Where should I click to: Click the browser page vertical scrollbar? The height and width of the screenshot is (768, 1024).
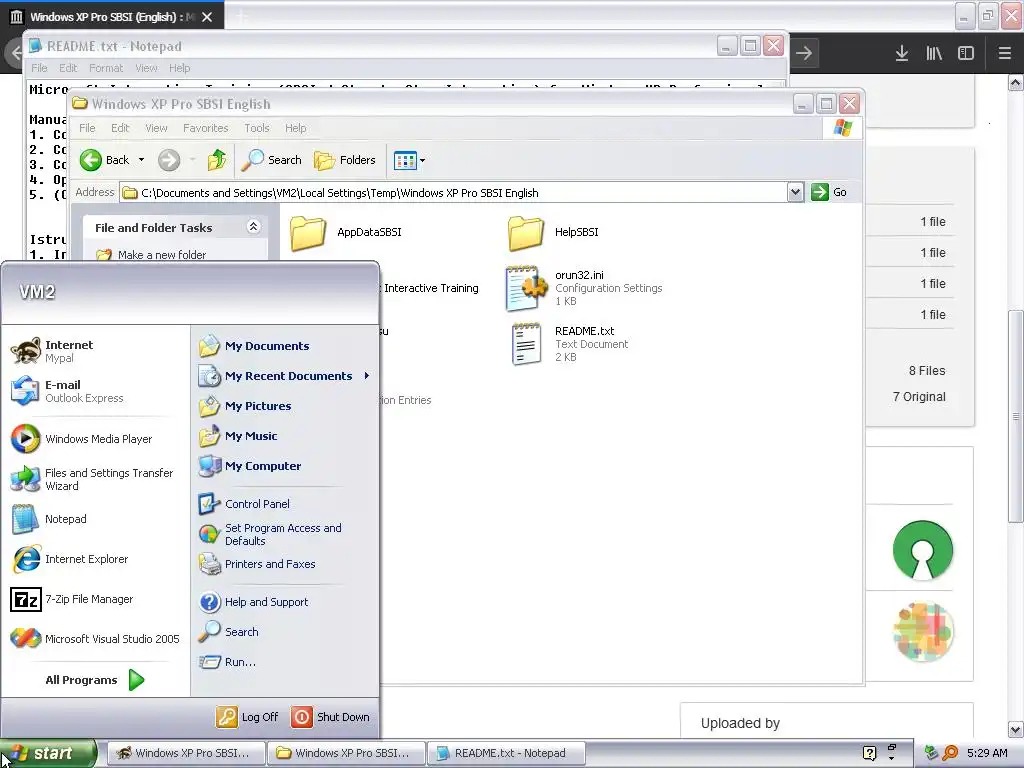(1016, 415)
